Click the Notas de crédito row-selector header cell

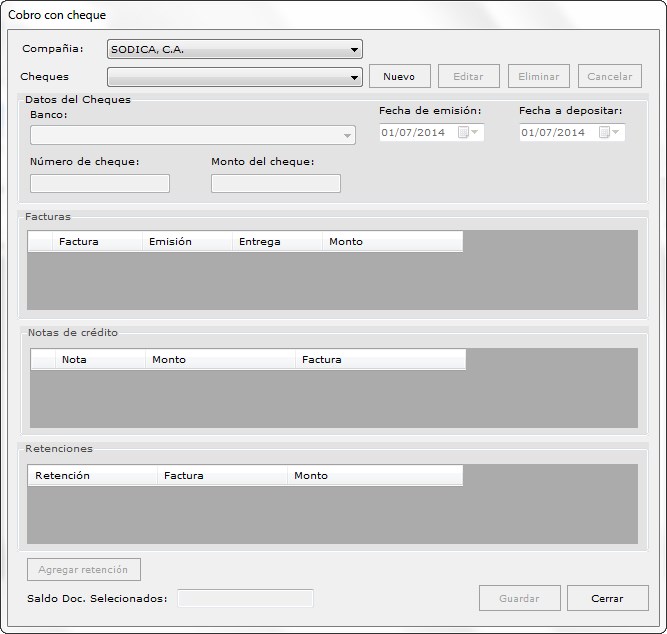click(43, 360)
